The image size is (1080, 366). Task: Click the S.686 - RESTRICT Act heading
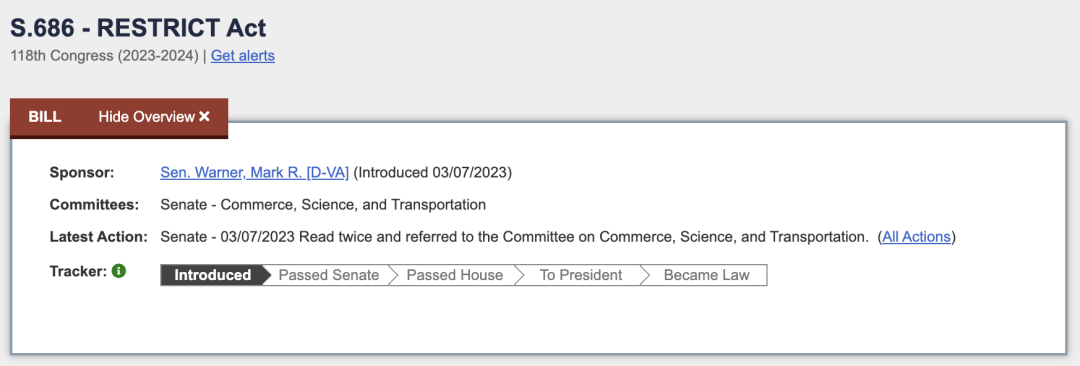coord(138,28)
